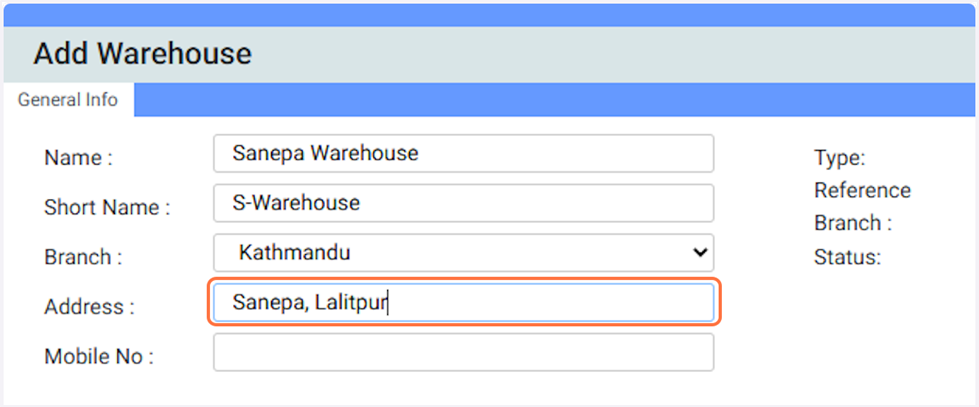Click the Add Warehouse heading

click(x=142, y=54)
